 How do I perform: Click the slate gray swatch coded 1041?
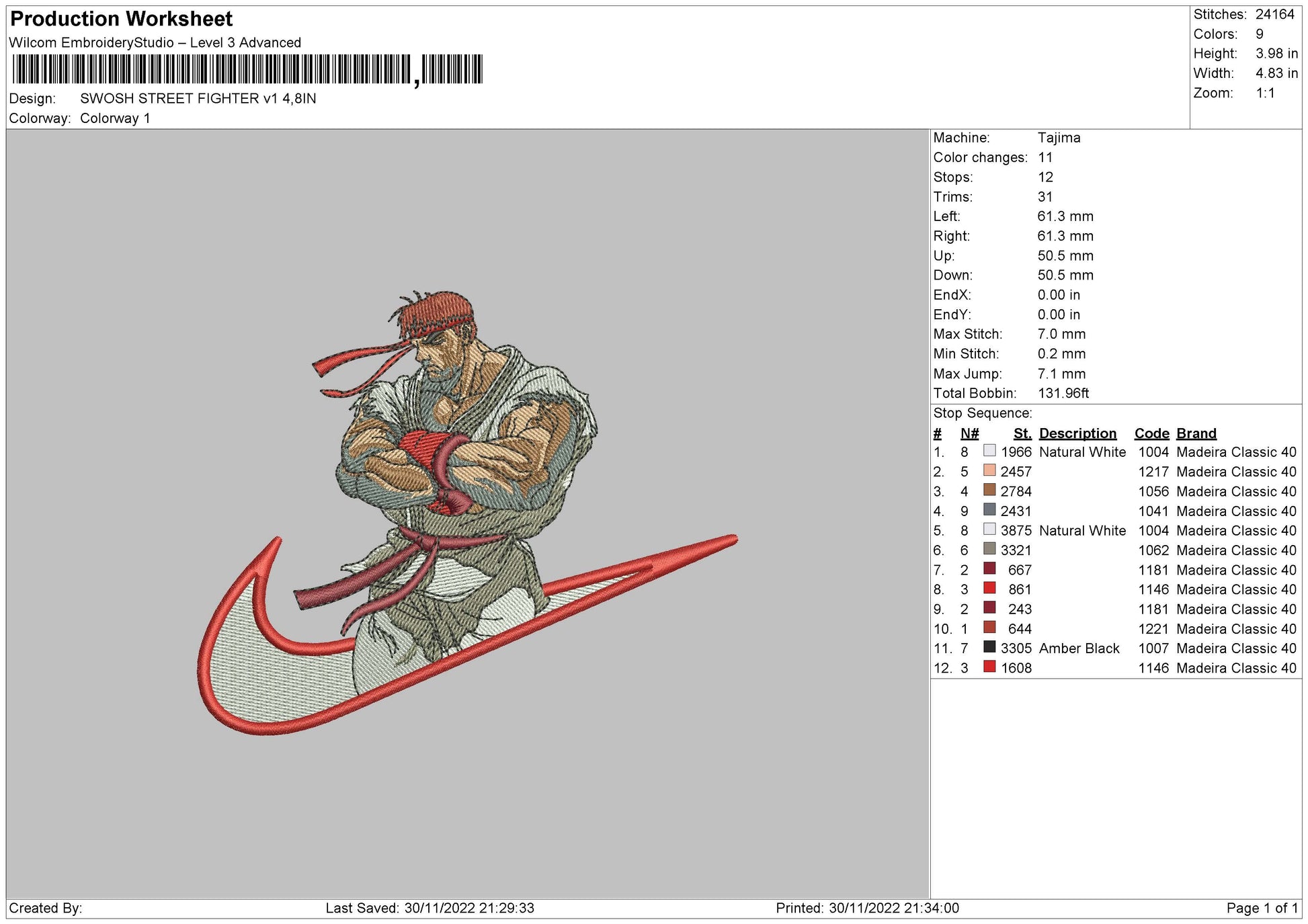989,510
